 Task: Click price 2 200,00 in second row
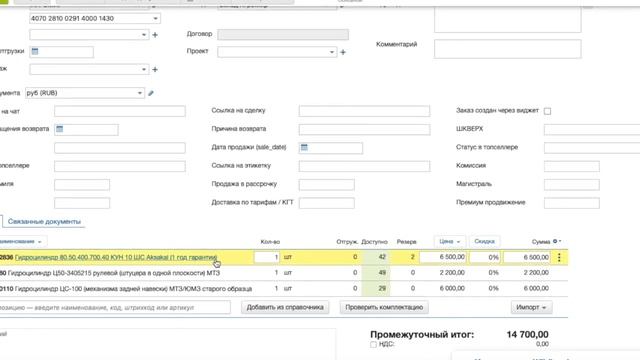[x=452, y=273]
